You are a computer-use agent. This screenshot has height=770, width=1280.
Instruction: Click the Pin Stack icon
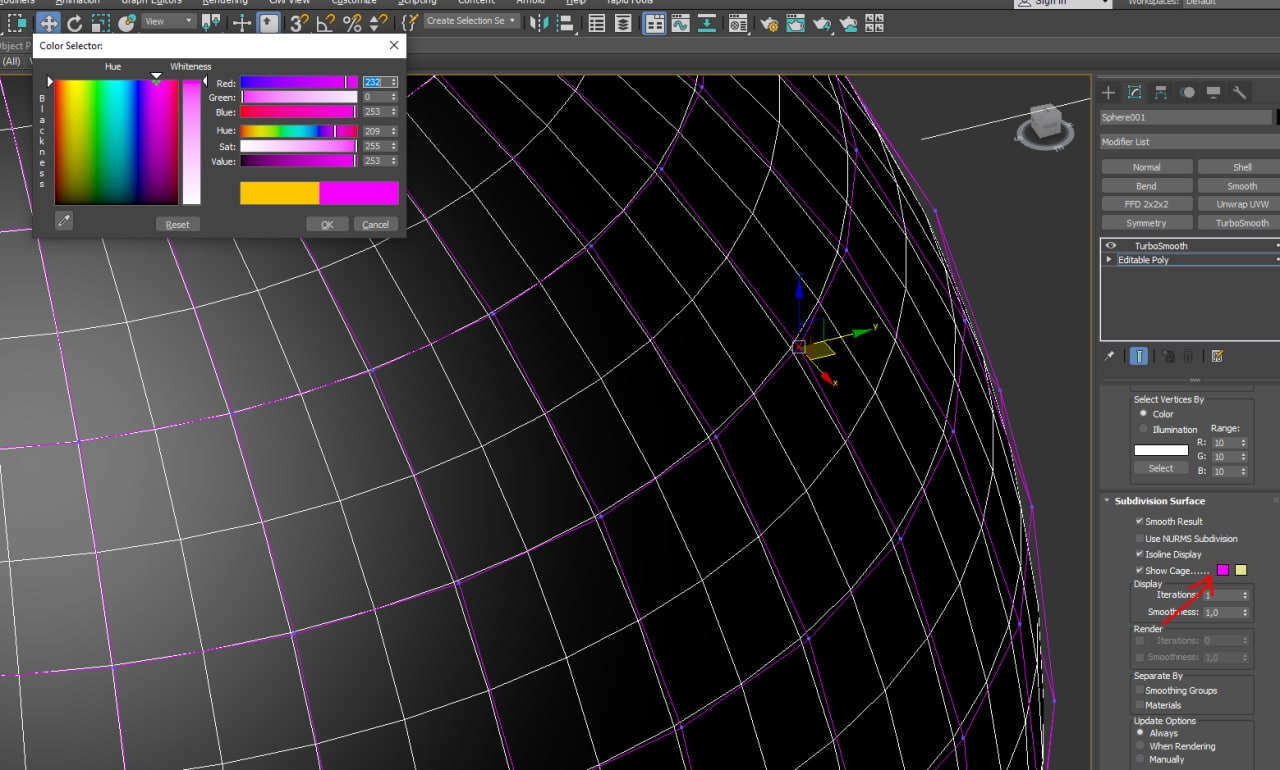[x=1109, y=356]
